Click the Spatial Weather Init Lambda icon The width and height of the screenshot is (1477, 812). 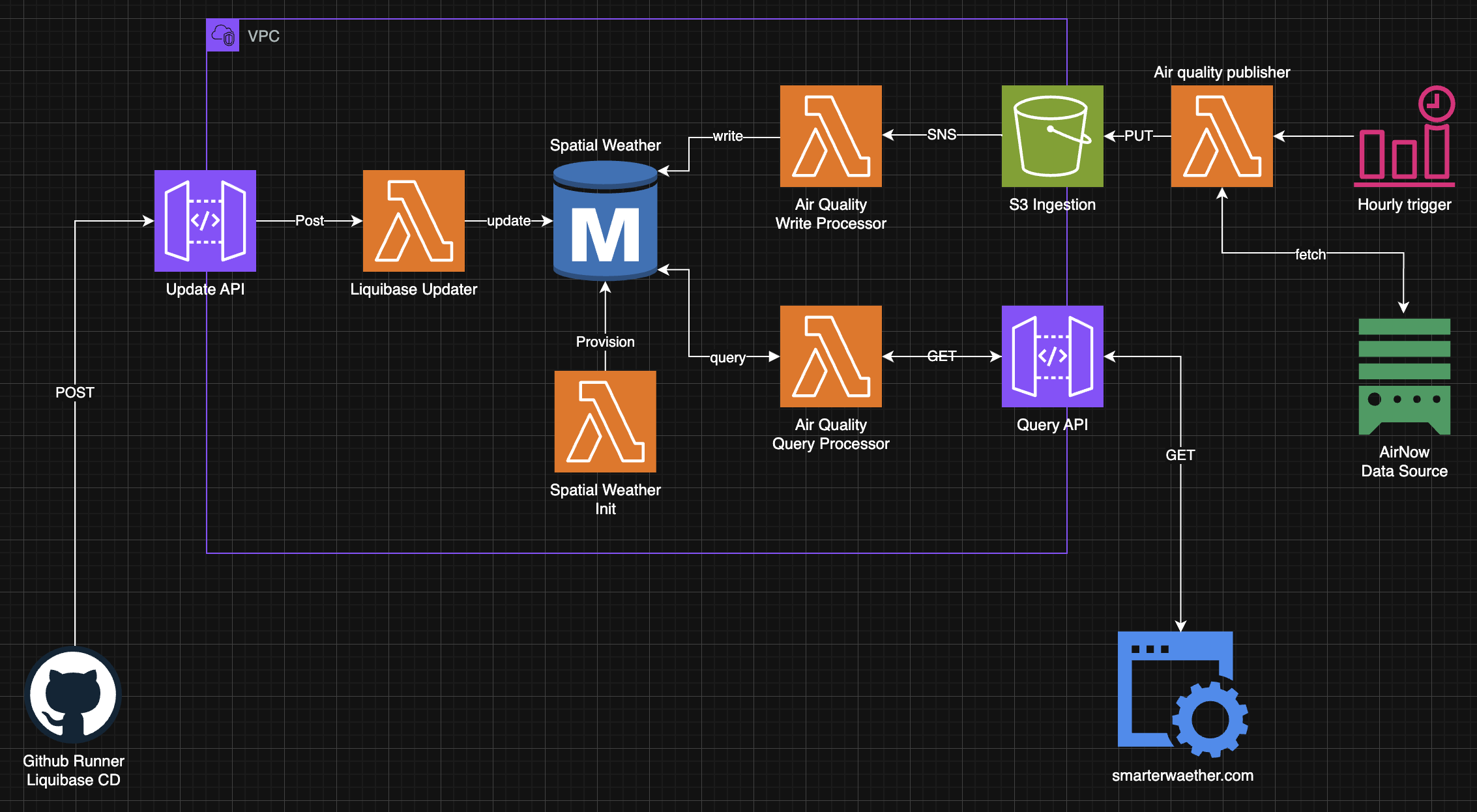[x=606, y=422]
